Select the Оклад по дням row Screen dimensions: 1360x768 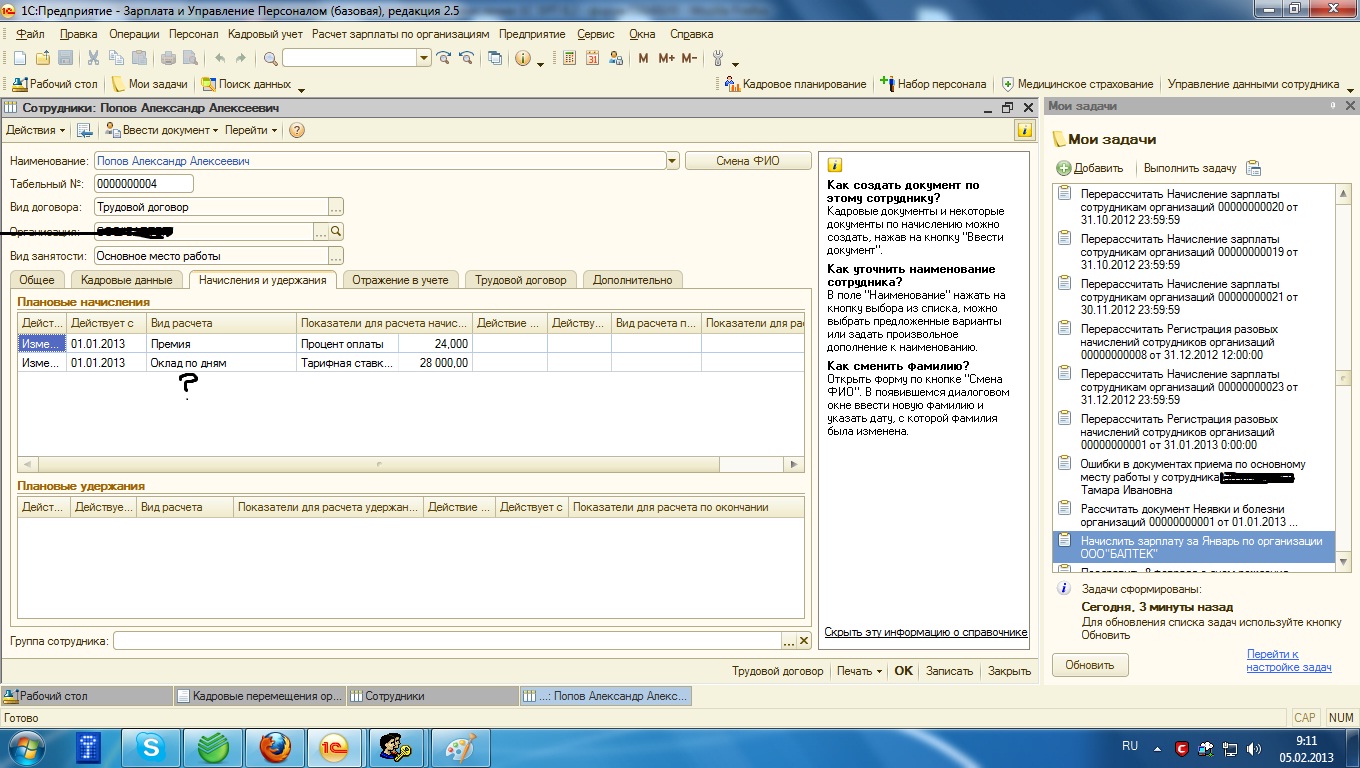(188, 363)
